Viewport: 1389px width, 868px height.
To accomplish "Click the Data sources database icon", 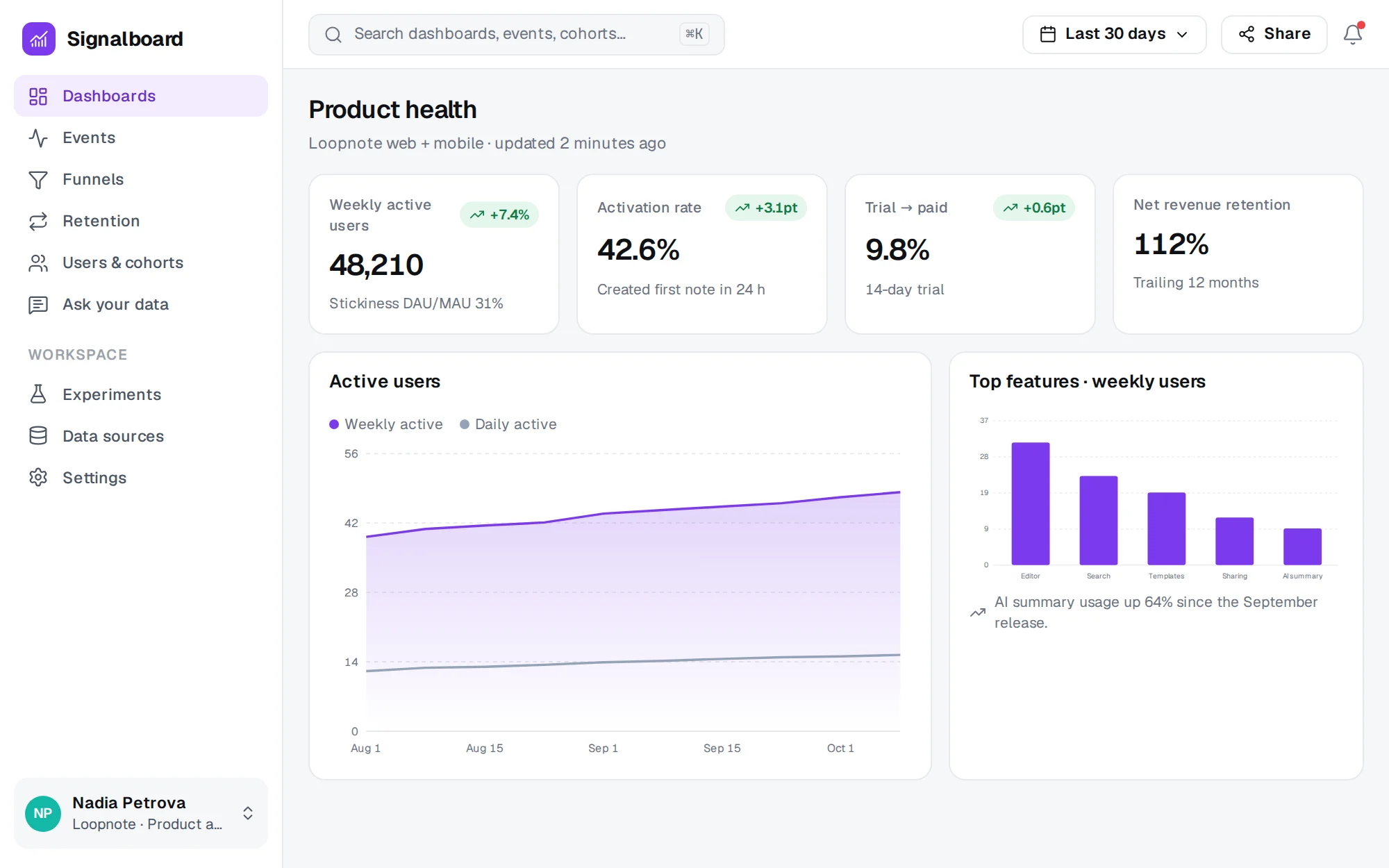I will pos(38,436).
